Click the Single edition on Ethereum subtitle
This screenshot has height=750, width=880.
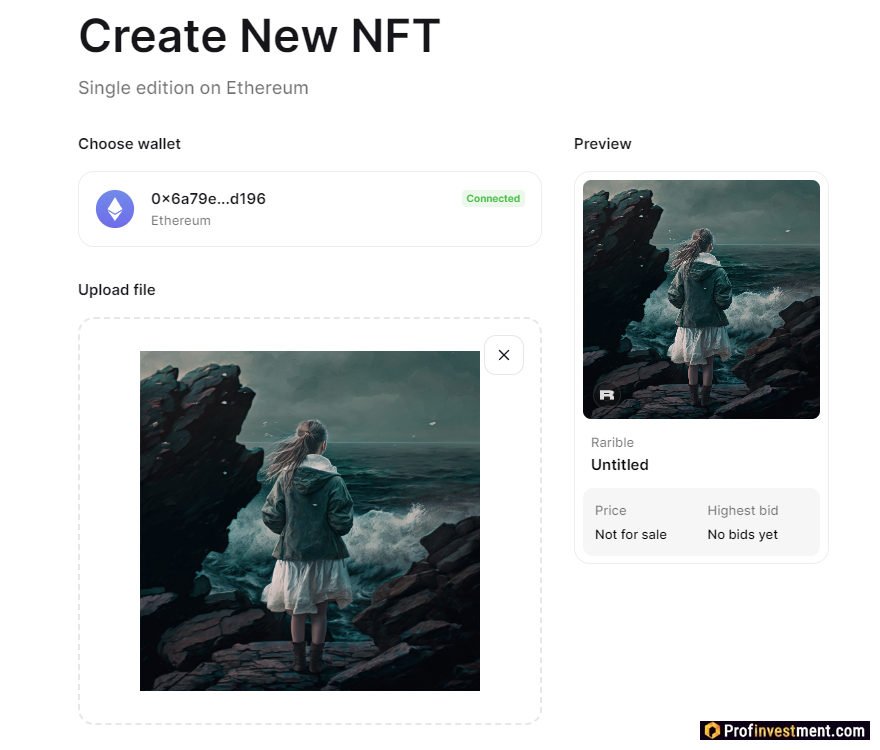click(193, 88)
